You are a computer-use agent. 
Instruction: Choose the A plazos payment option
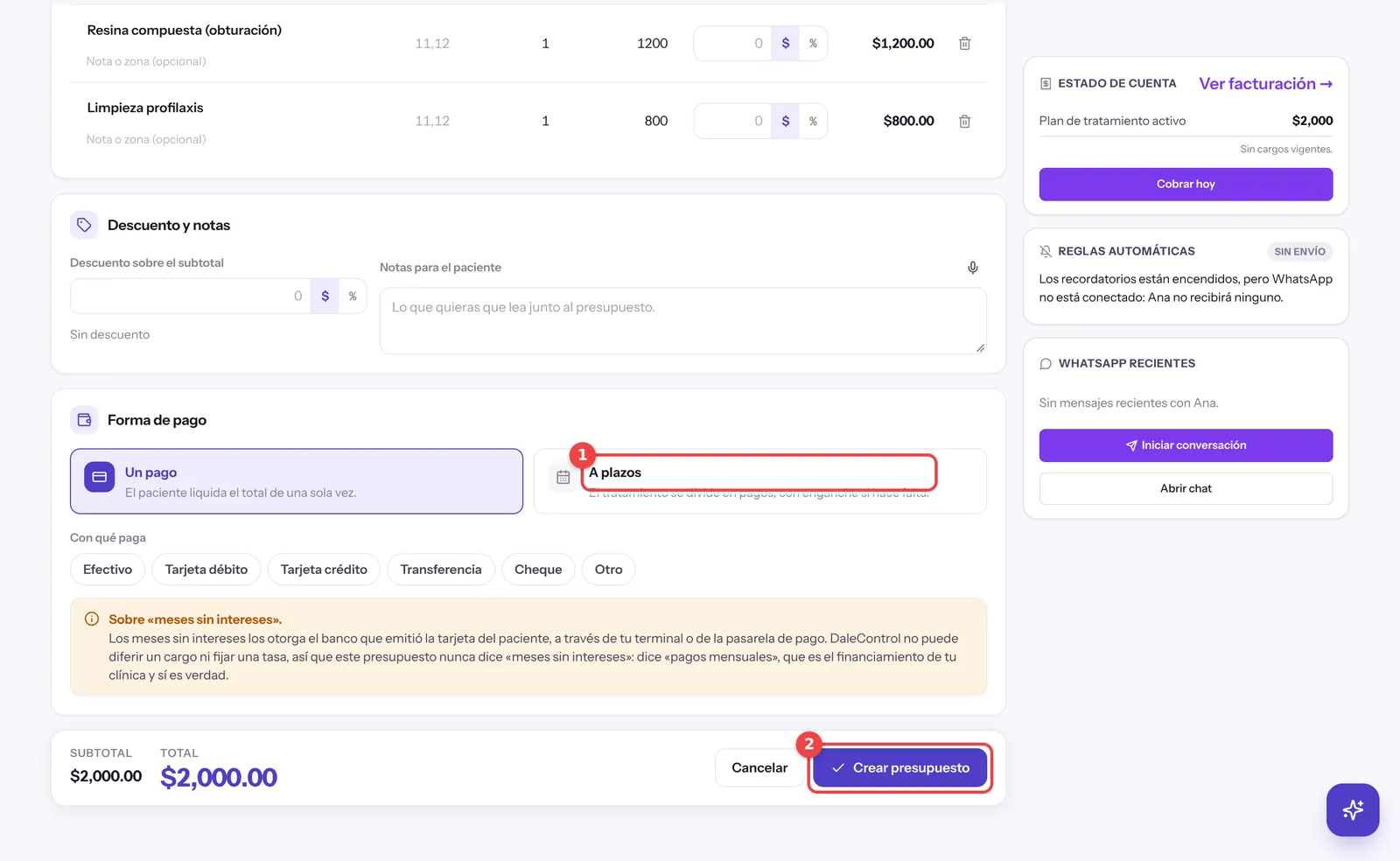760,481
